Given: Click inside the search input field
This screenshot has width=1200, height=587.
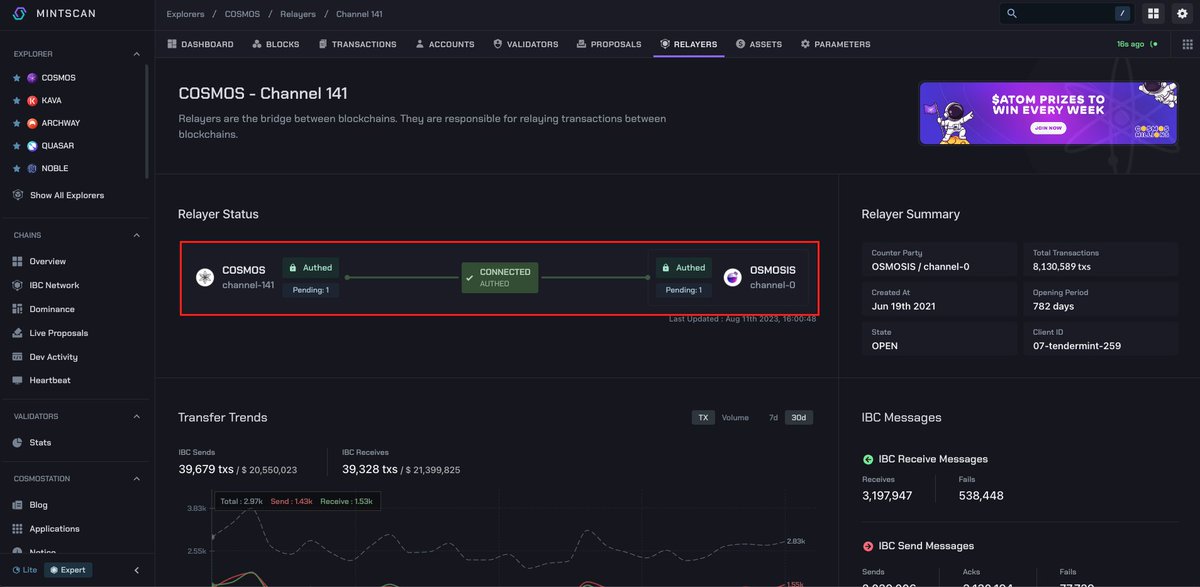Looking at the screenshot, I should [1065, 13].
